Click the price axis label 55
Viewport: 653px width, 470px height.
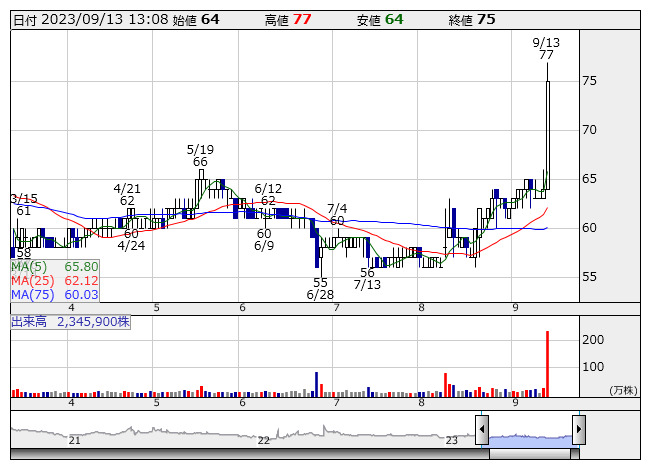tap(589, 277)
